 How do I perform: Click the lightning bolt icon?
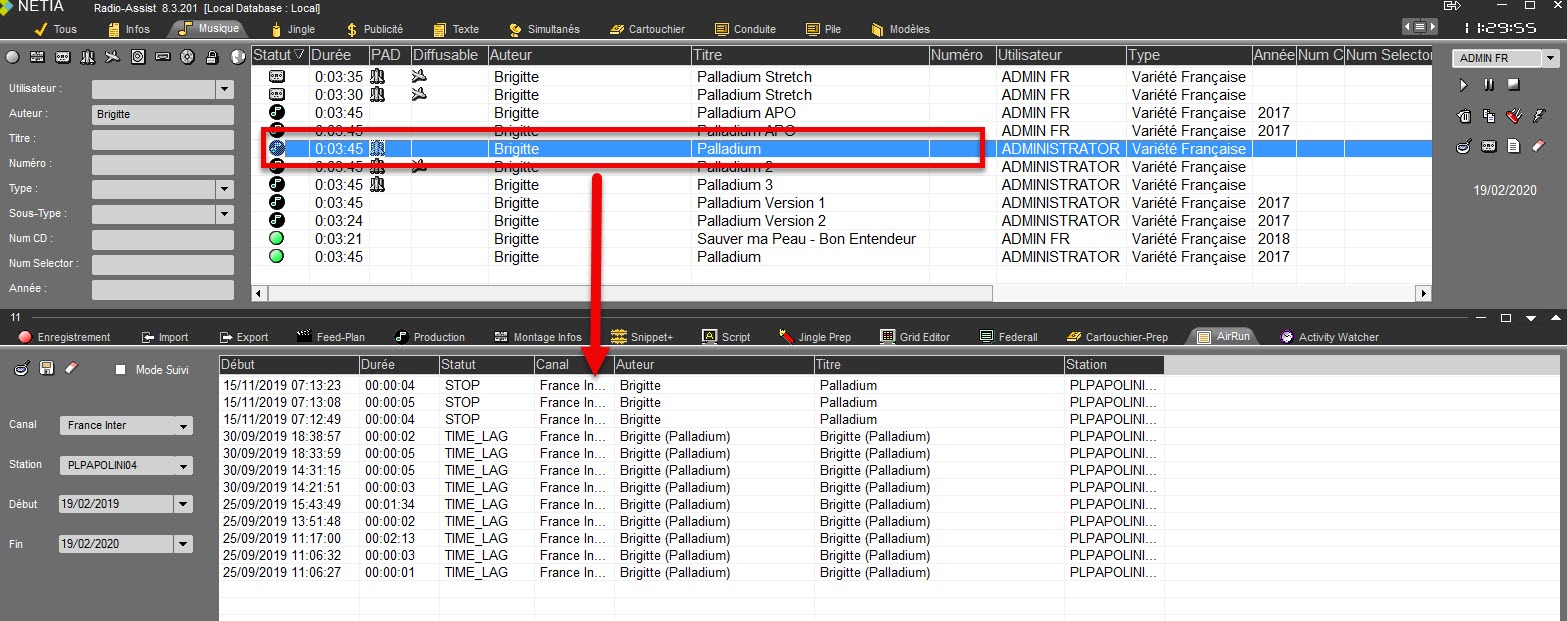(x=1539, y=116)
